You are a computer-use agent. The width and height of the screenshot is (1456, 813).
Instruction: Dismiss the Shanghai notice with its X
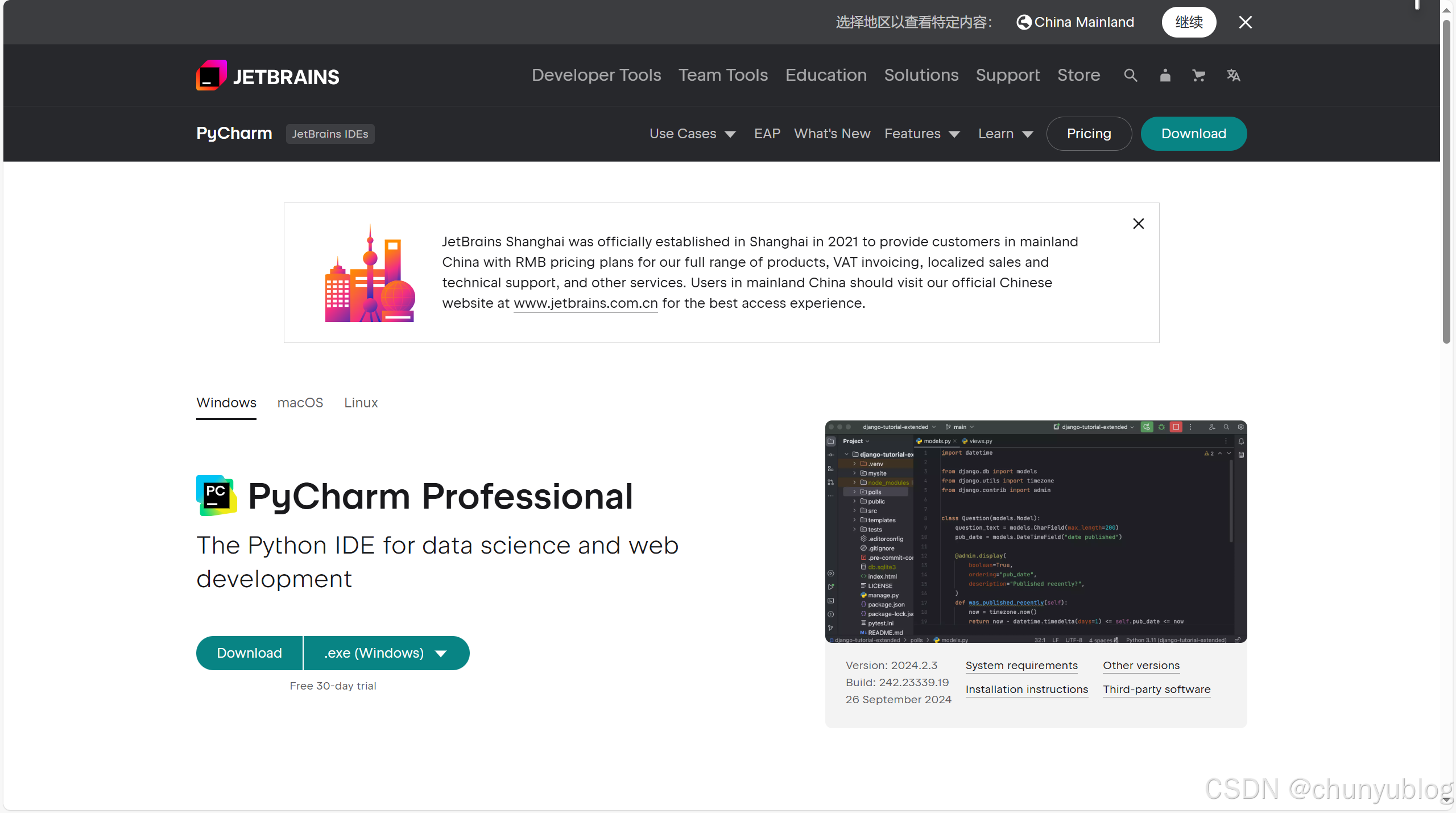(1138, 224)
